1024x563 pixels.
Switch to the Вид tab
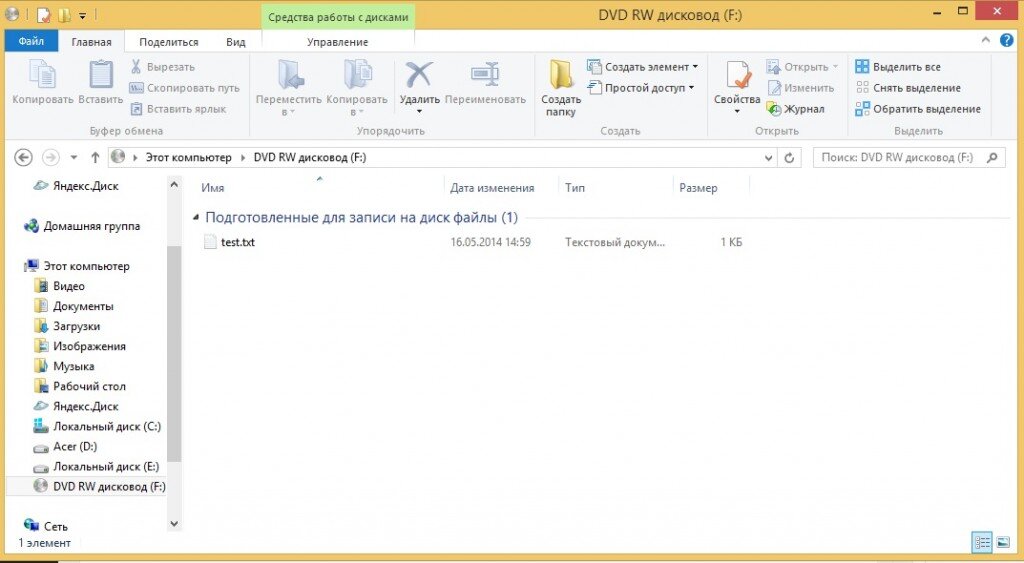click(236, 42)
